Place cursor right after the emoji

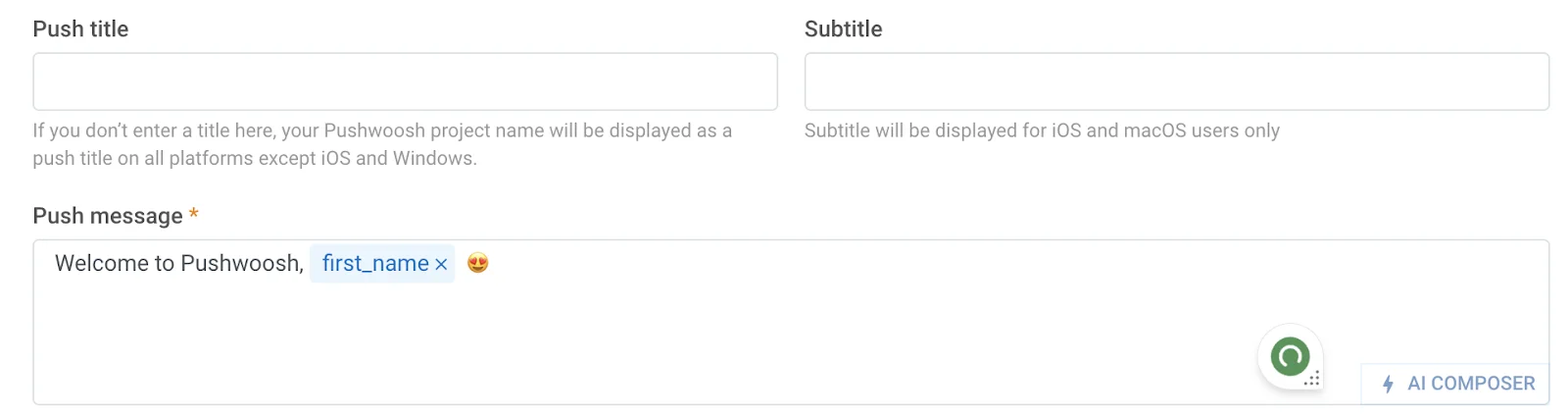pos(493,263)
